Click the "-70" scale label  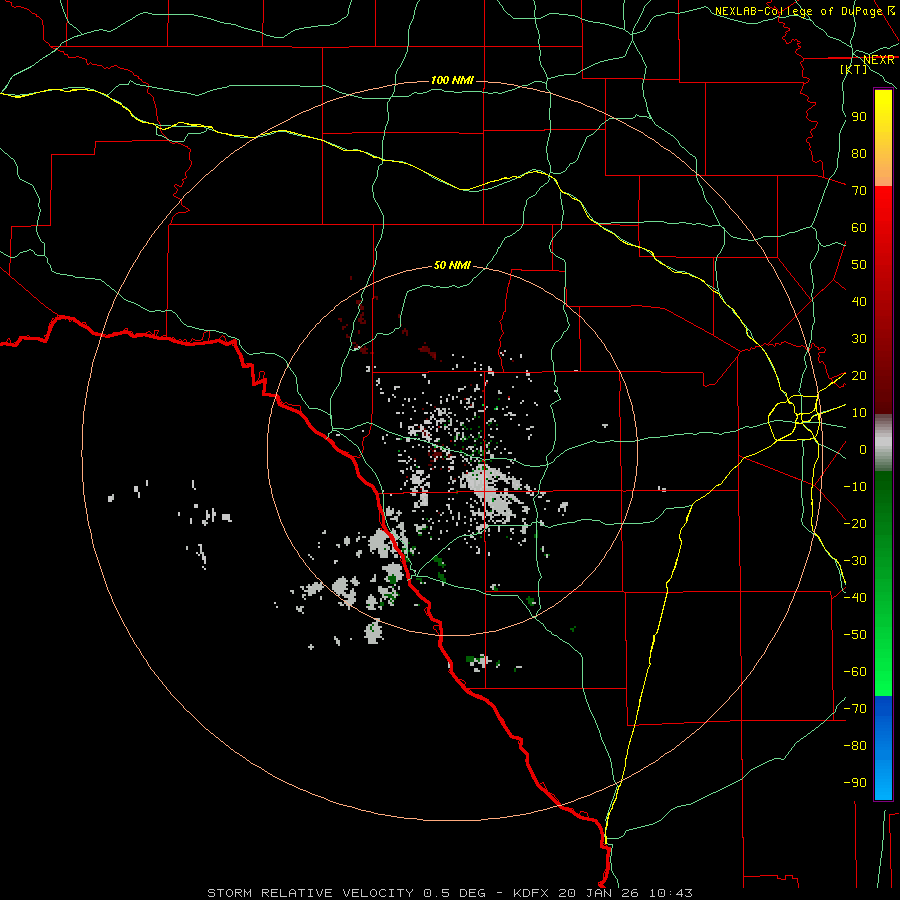tap(855, 709)
